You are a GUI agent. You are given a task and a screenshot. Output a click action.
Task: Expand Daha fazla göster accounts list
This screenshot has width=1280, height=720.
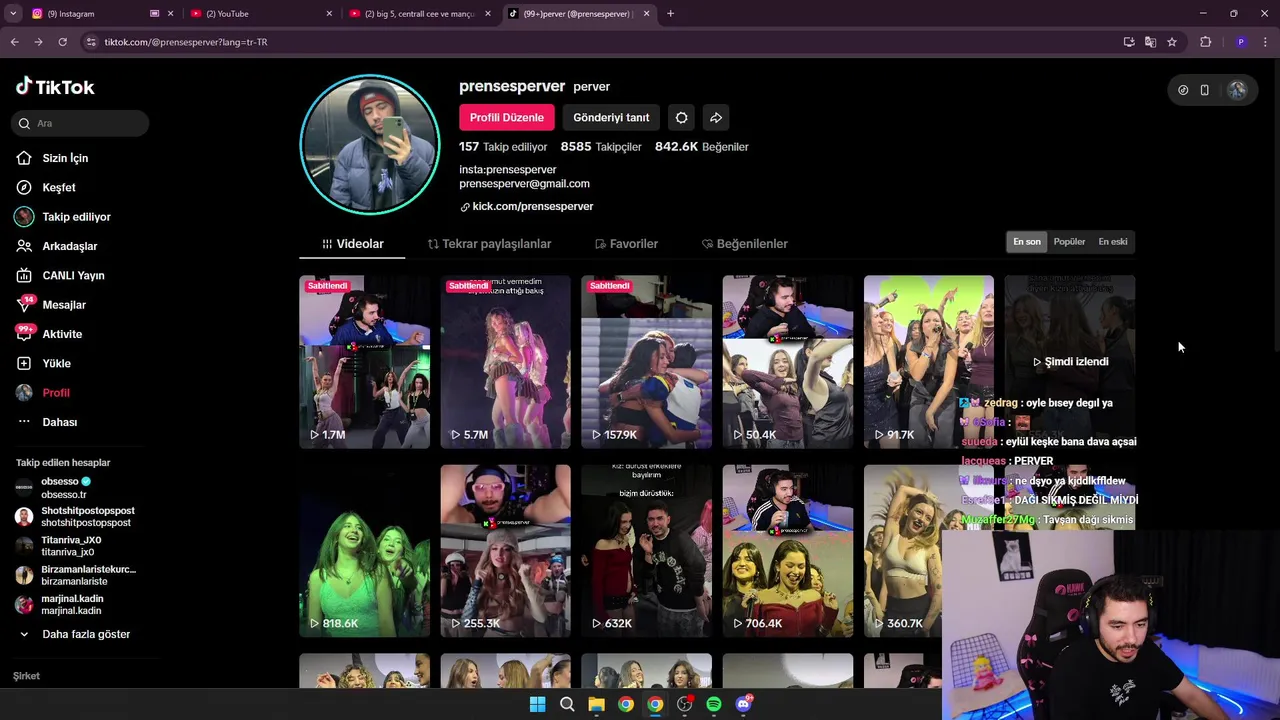[86, 634]
